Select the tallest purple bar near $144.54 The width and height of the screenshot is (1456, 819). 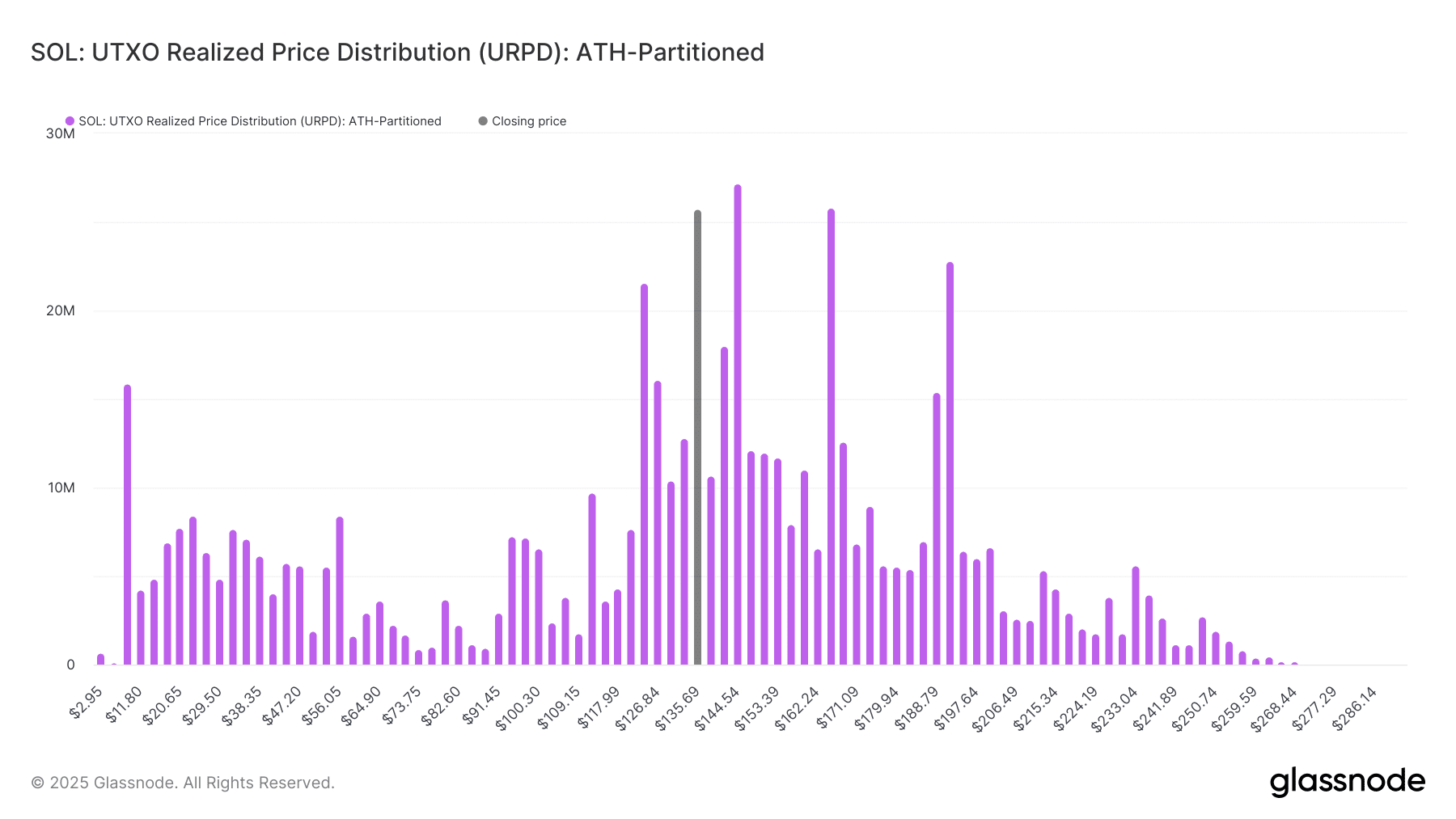click(x=738, y=424)
